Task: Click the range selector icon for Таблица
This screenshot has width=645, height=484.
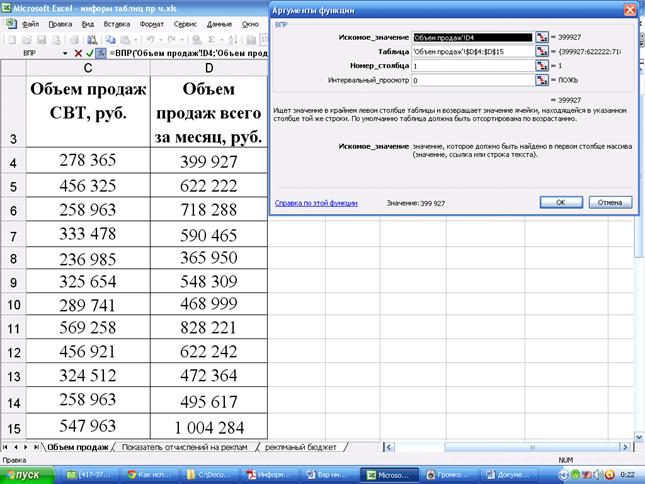Action: [x=542, y=51]
